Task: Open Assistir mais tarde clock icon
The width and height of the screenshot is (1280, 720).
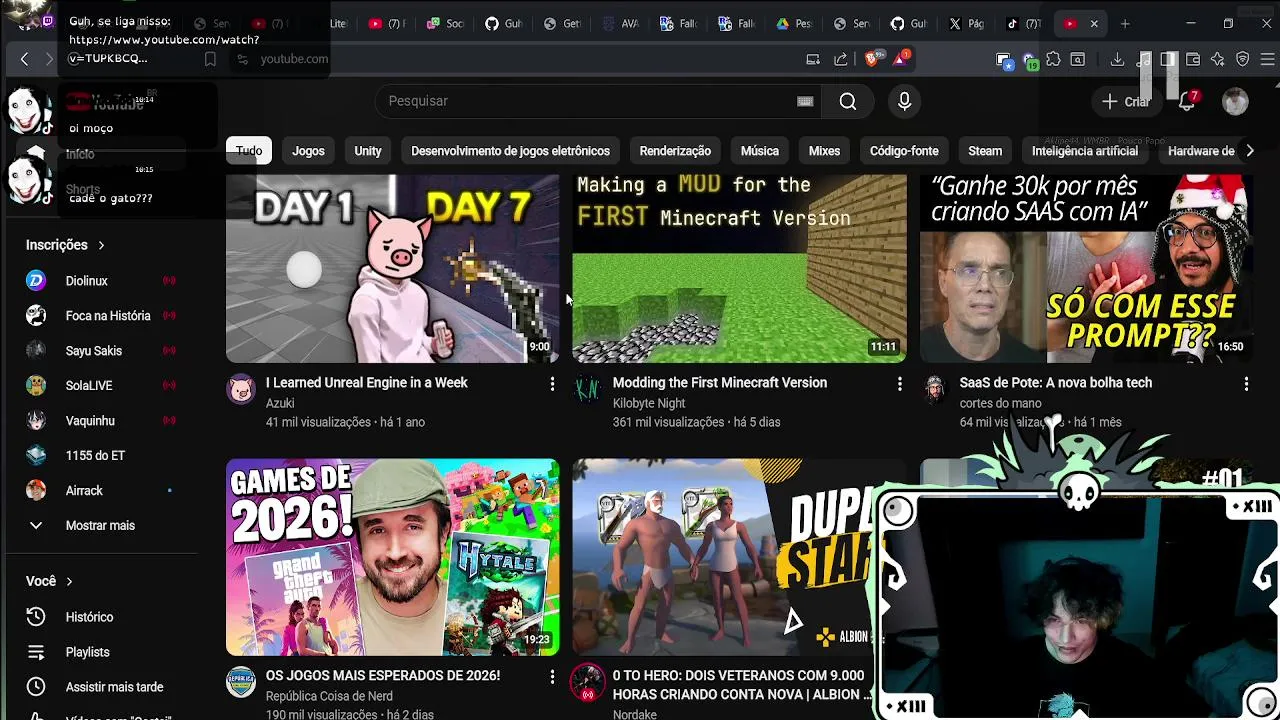Action: (36, 687)
